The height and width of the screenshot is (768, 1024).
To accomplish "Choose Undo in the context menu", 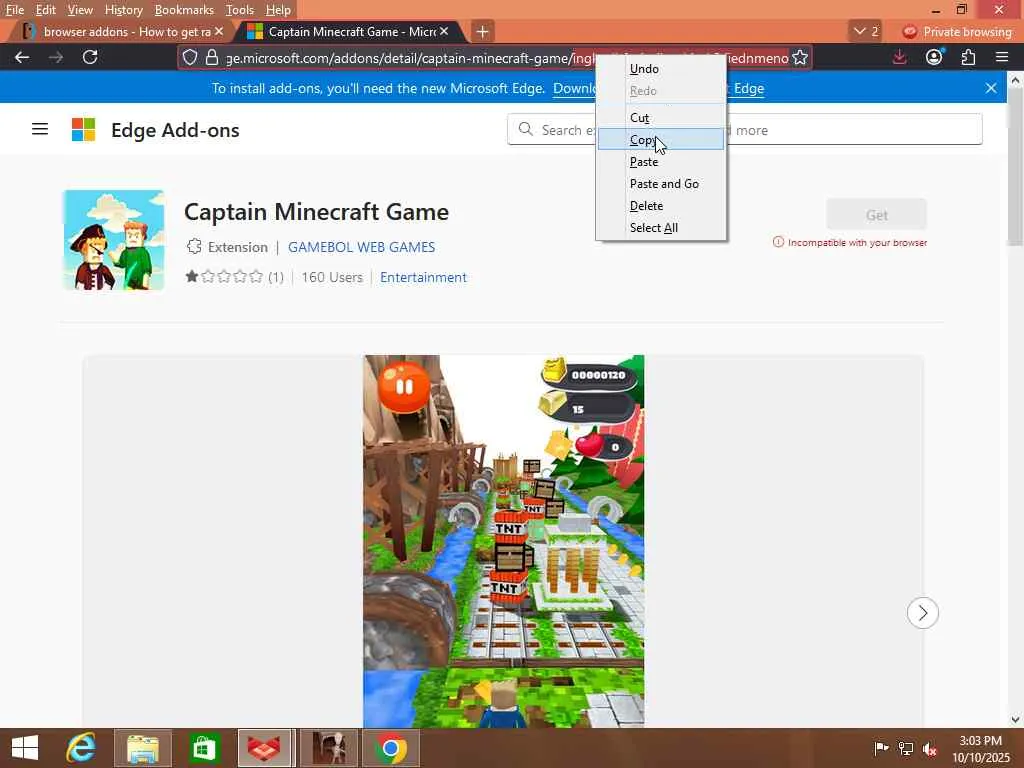I will click(661, 69).
